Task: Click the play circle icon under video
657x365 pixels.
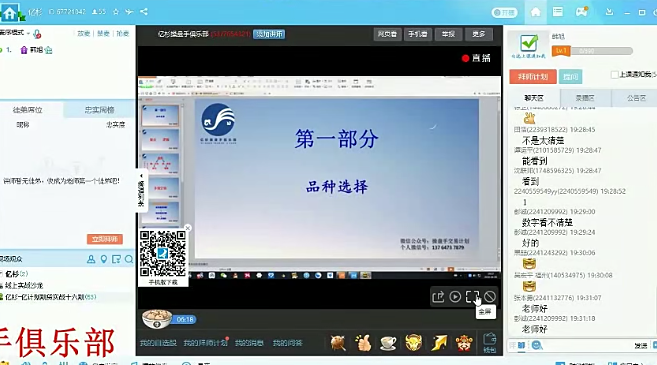Action: tap(455, 297)
